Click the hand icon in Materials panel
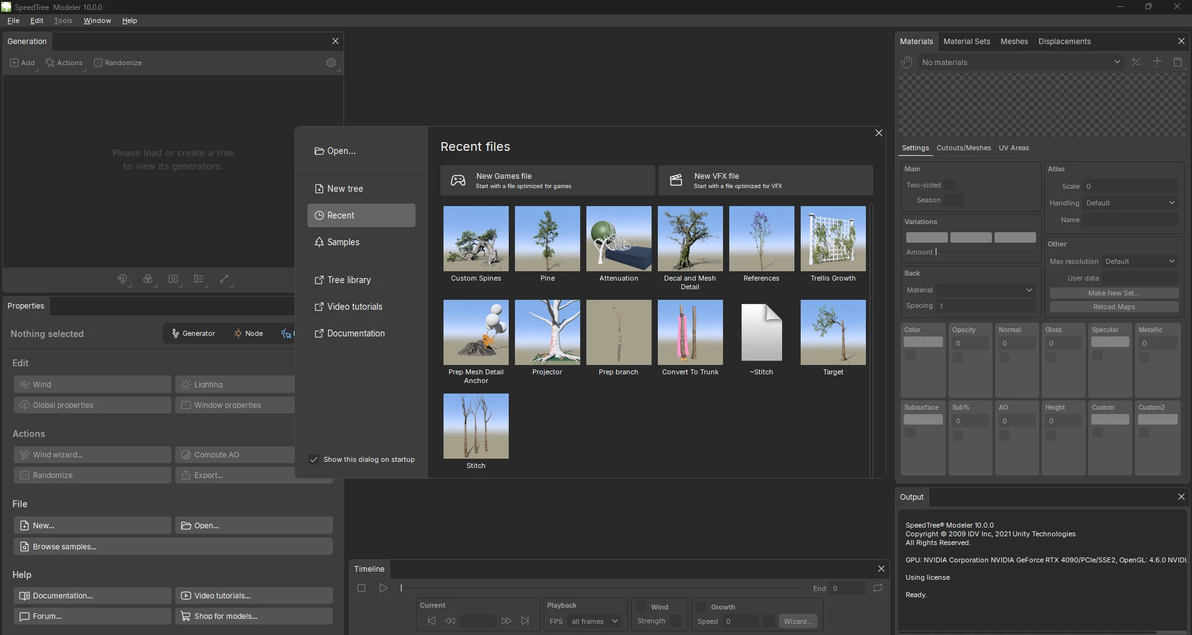The width and height of the screenshot is (1192, 635). (x=907, y=62)
